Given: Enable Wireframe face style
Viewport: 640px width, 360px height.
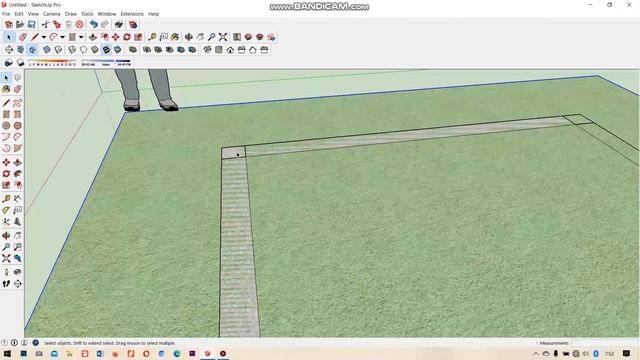Looking at the screenshot, I should pyautogui.click(x=72, y=50).
